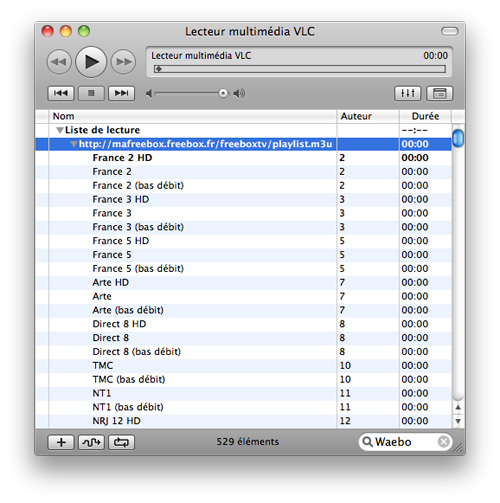Click the scroll up arrow
Image resolution: width=500 pixels, height=503 pixels.
(x=458, y=407)
